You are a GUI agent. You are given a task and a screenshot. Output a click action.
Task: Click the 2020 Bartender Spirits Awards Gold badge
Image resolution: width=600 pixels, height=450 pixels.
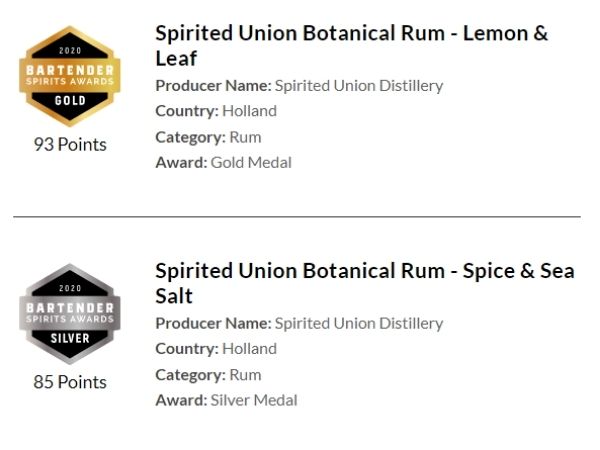point(70,76)
